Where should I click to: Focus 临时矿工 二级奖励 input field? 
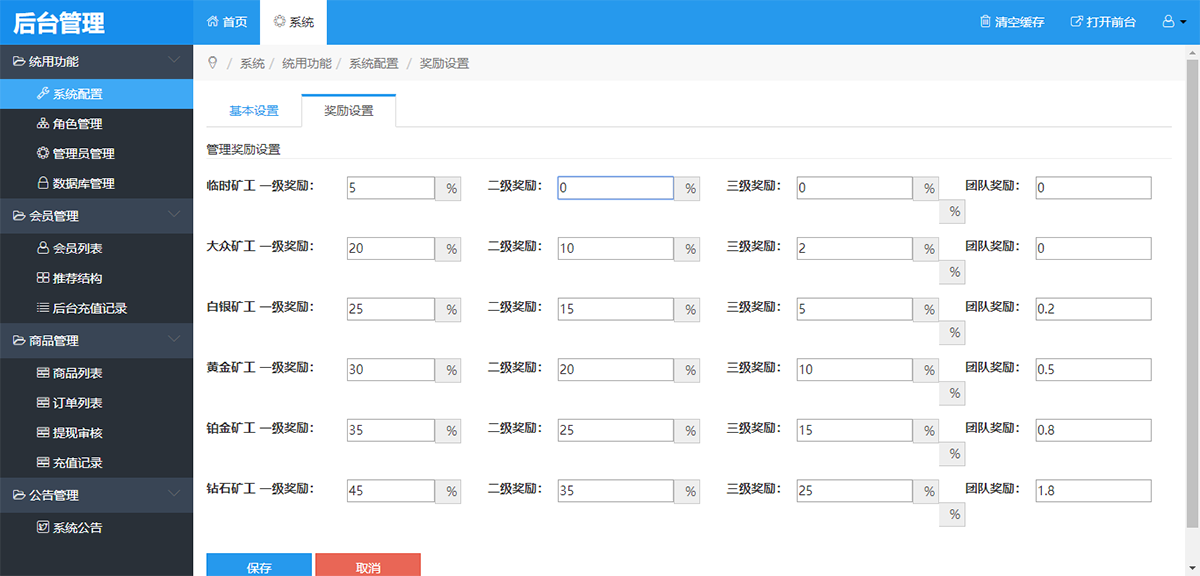click(615, 188)
